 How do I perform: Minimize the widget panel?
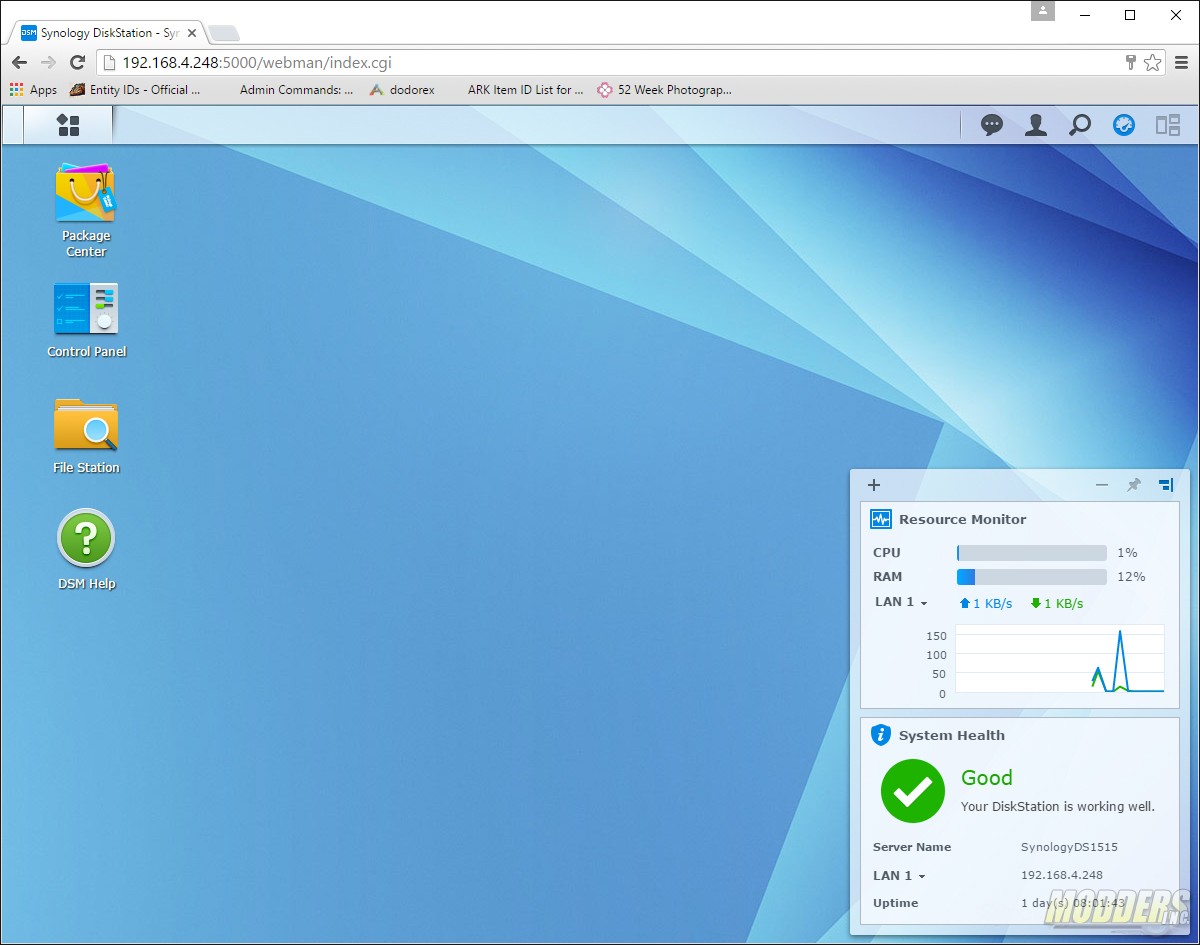click(1102, 485)
